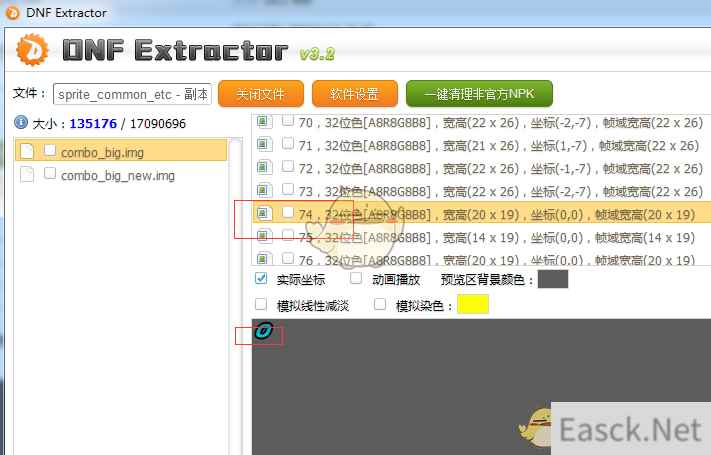Screen dimensions: 711x455
Task: Select combo_big_new.img in the file list
Action: click(121, 174)
